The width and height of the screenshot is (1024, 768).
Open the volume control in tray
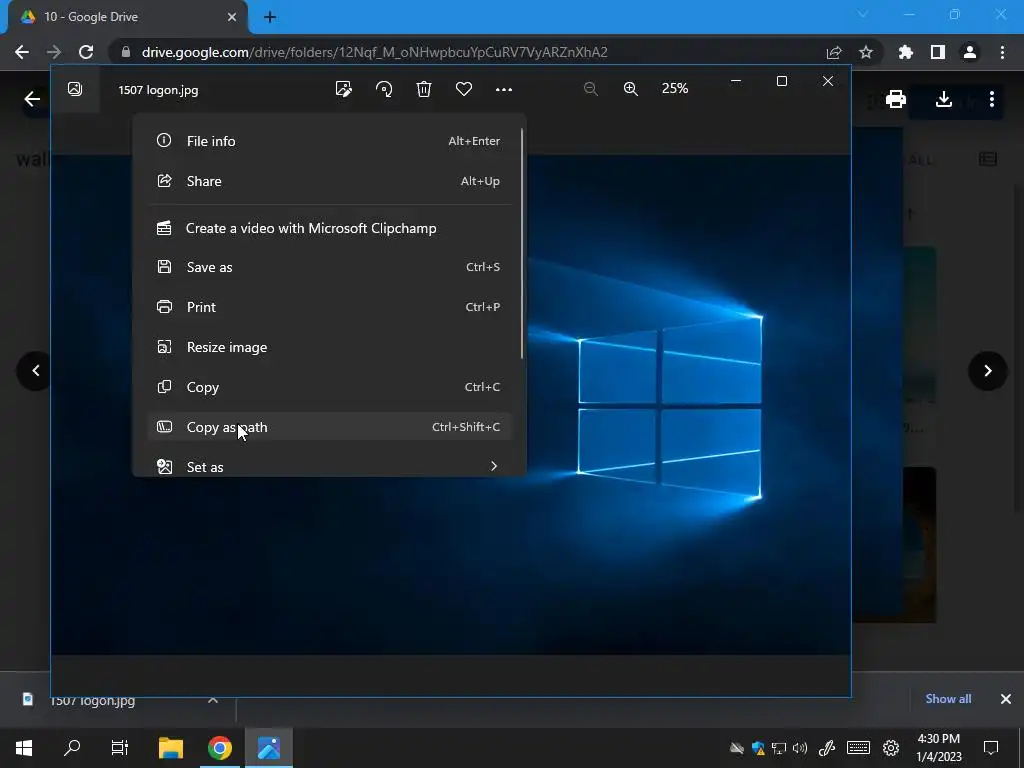tap(799, 748)
